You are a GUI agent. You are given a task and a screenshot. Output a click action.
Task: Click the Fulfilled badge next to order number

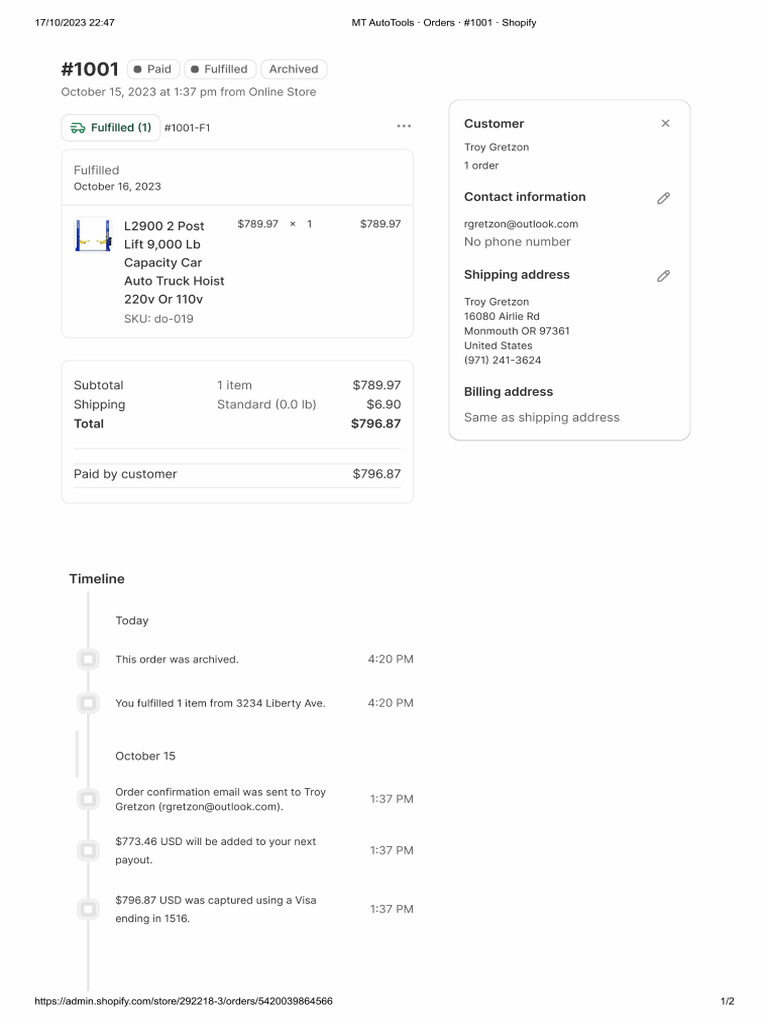tap(219, 70)
